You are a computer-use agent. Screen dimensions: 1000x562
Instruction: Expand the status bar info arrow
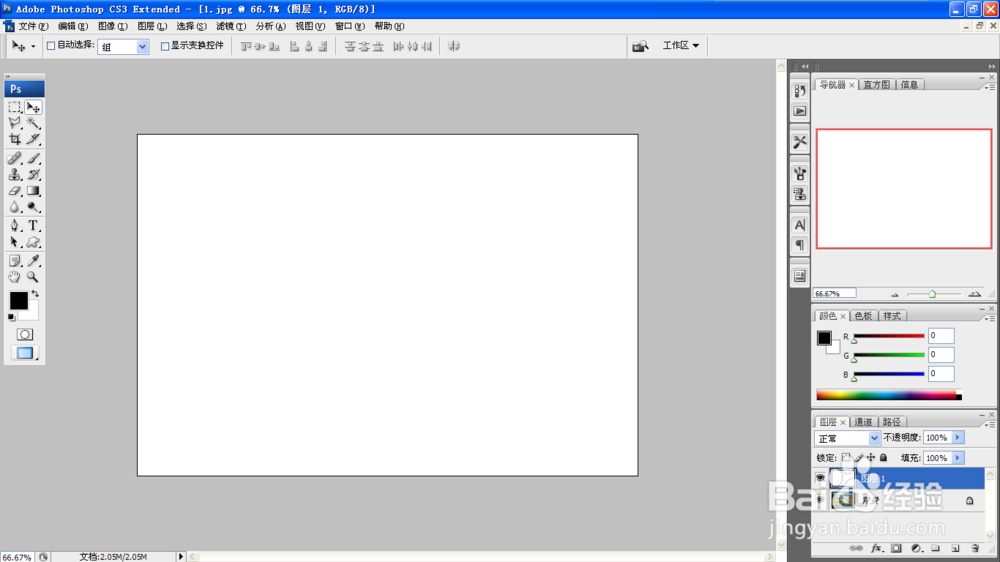point(180,557)
